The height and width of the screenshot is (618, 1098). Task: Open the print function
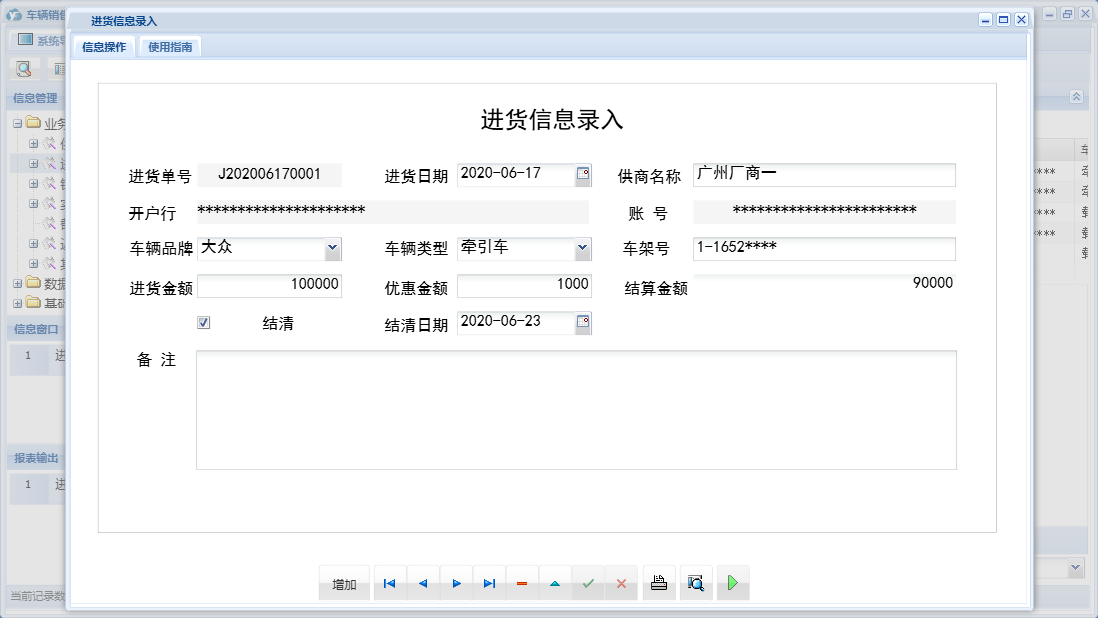click(x=658, y=582)
